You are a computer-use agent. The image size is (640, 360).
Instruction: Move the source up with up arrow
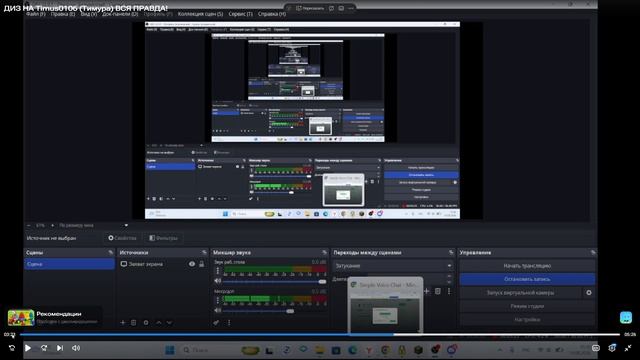coord(158,322)
